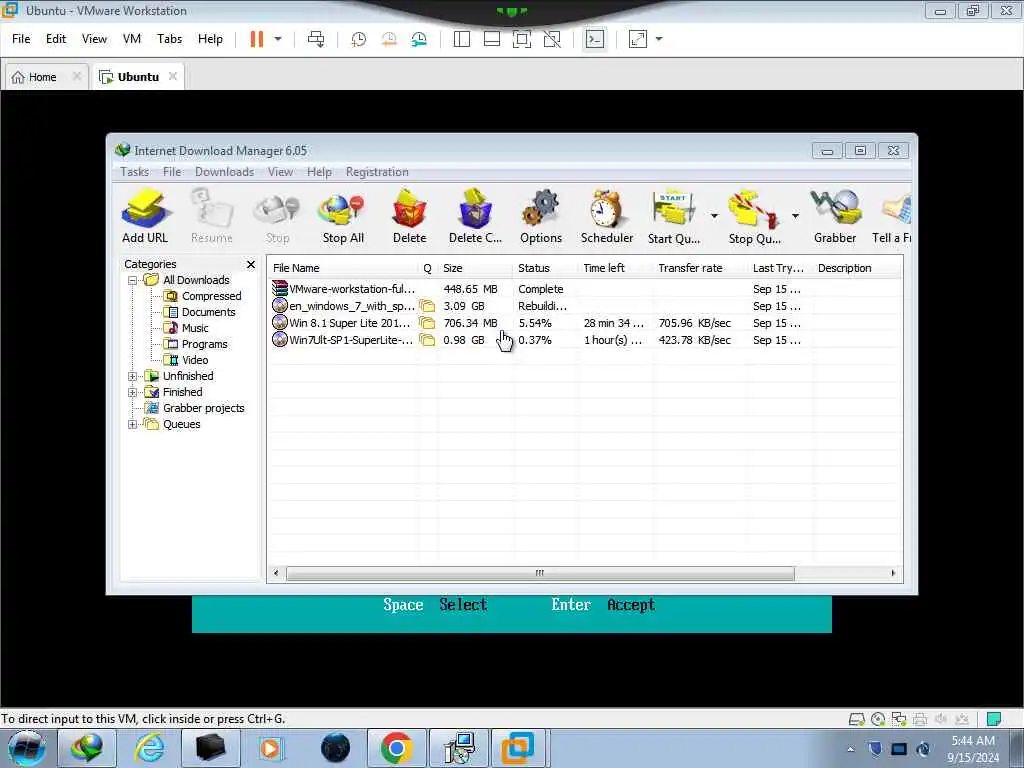1024x768 pixels.
Task: Select the VMware-workstation-full download row
Action: click(x=584, y=289)
